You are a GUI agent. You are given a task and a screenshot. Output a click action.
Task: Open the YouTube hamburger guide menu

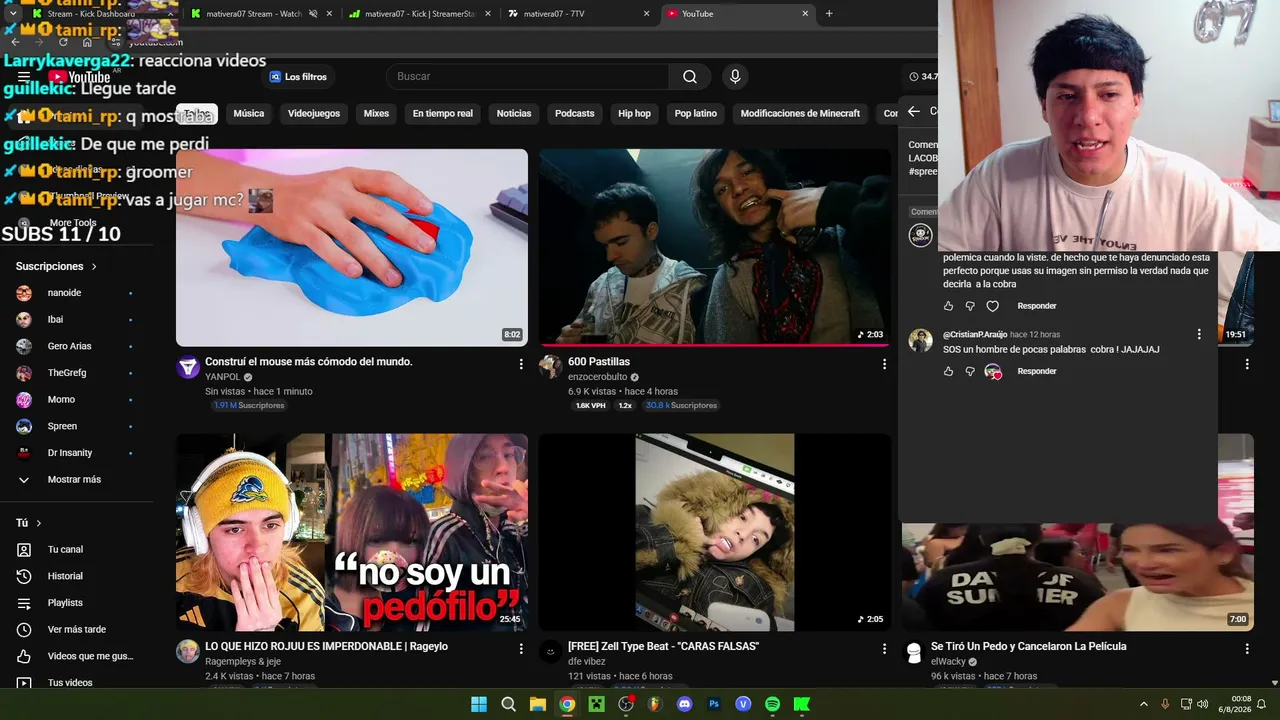point(24,77)
